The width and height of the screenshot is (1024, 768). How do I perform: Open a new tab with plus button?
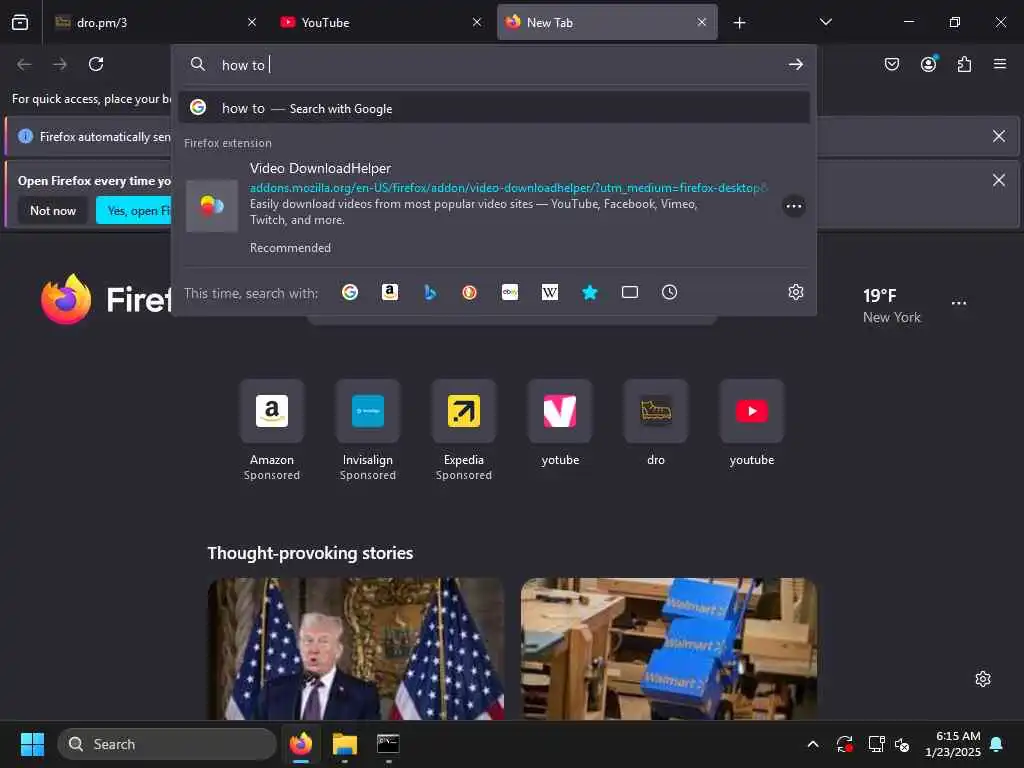pyautogui.click(x=739, y=23)
